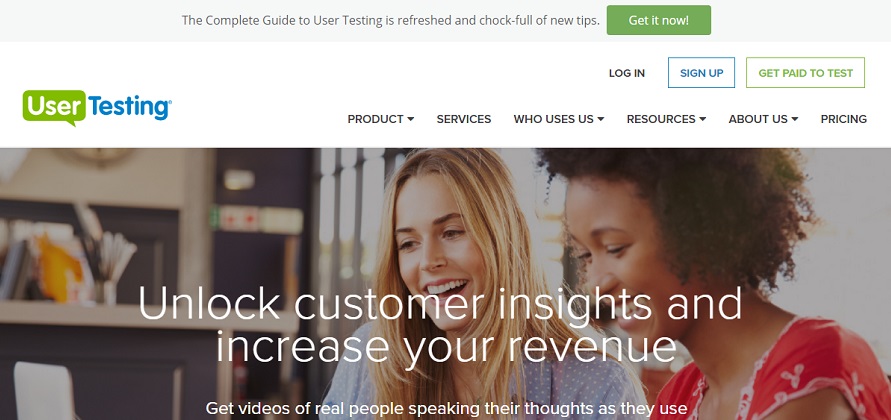Image resolution: width=891 pixels, height=420 pixels.
Task: Open the WHO USES US dropdown
Action: 559,119
